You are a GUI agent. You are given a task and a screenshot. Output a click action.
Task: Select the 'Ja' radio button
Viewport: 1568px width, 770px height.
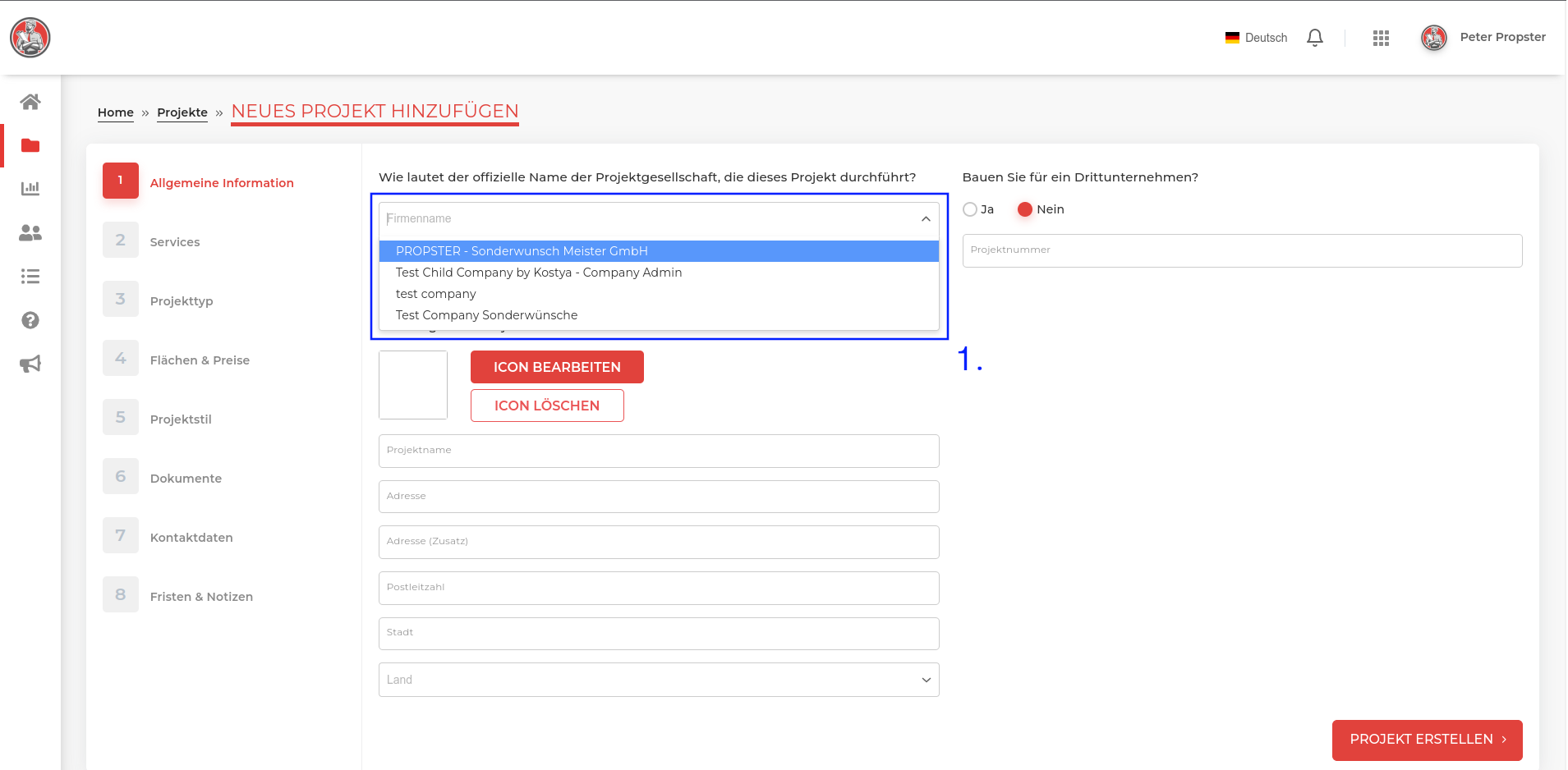970,209
